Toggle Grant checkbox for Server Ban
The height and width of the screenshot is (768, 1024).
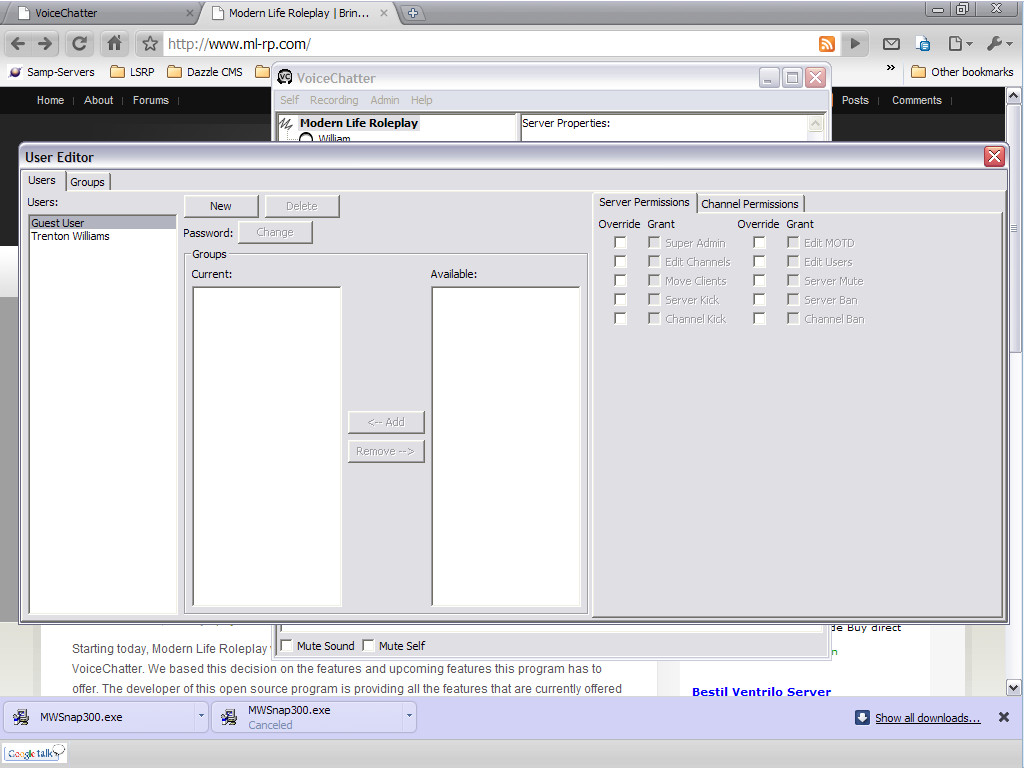tap(793, 299)
